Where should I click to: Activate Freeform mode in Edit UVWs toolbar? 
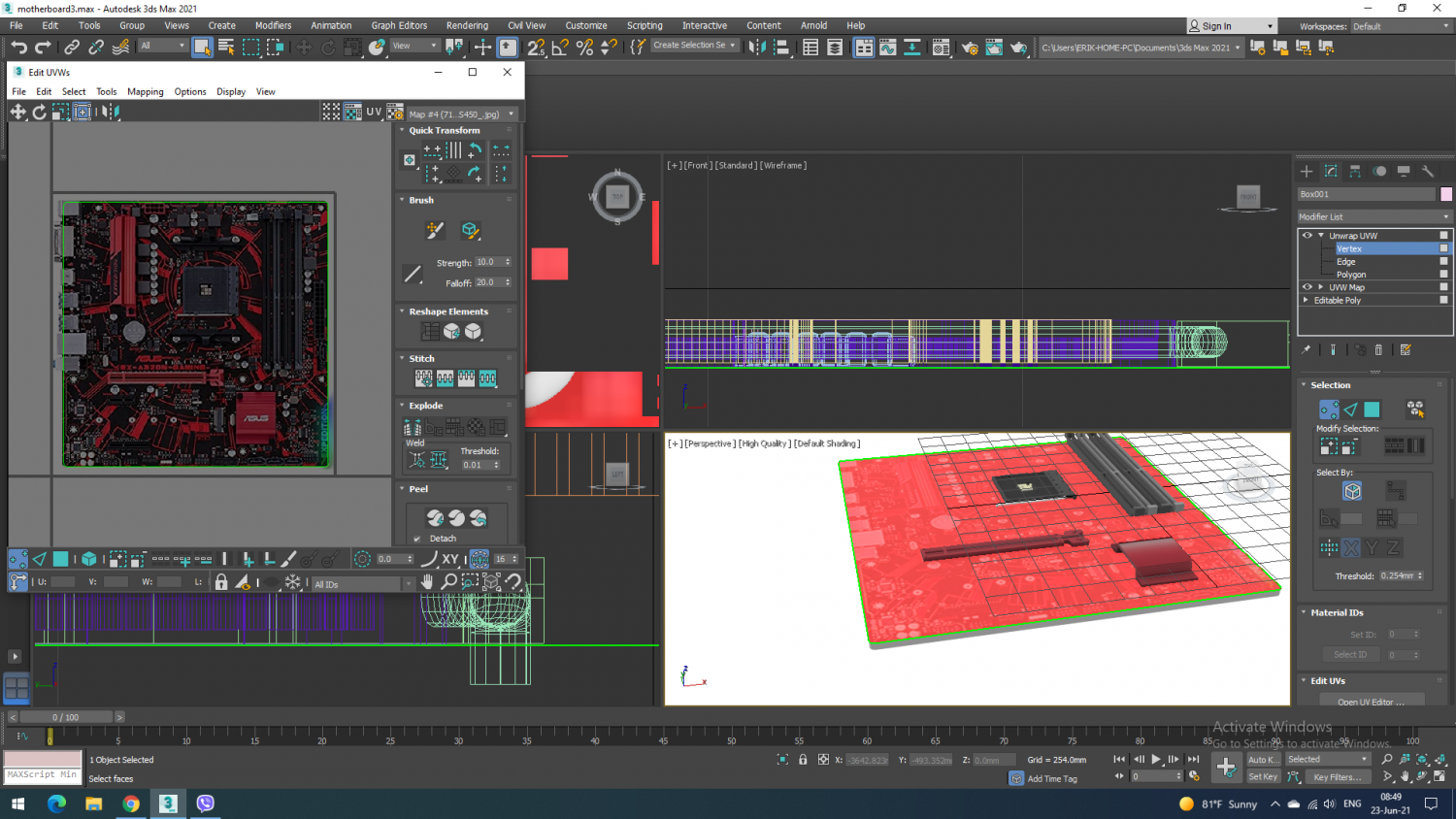pos(83,113)
